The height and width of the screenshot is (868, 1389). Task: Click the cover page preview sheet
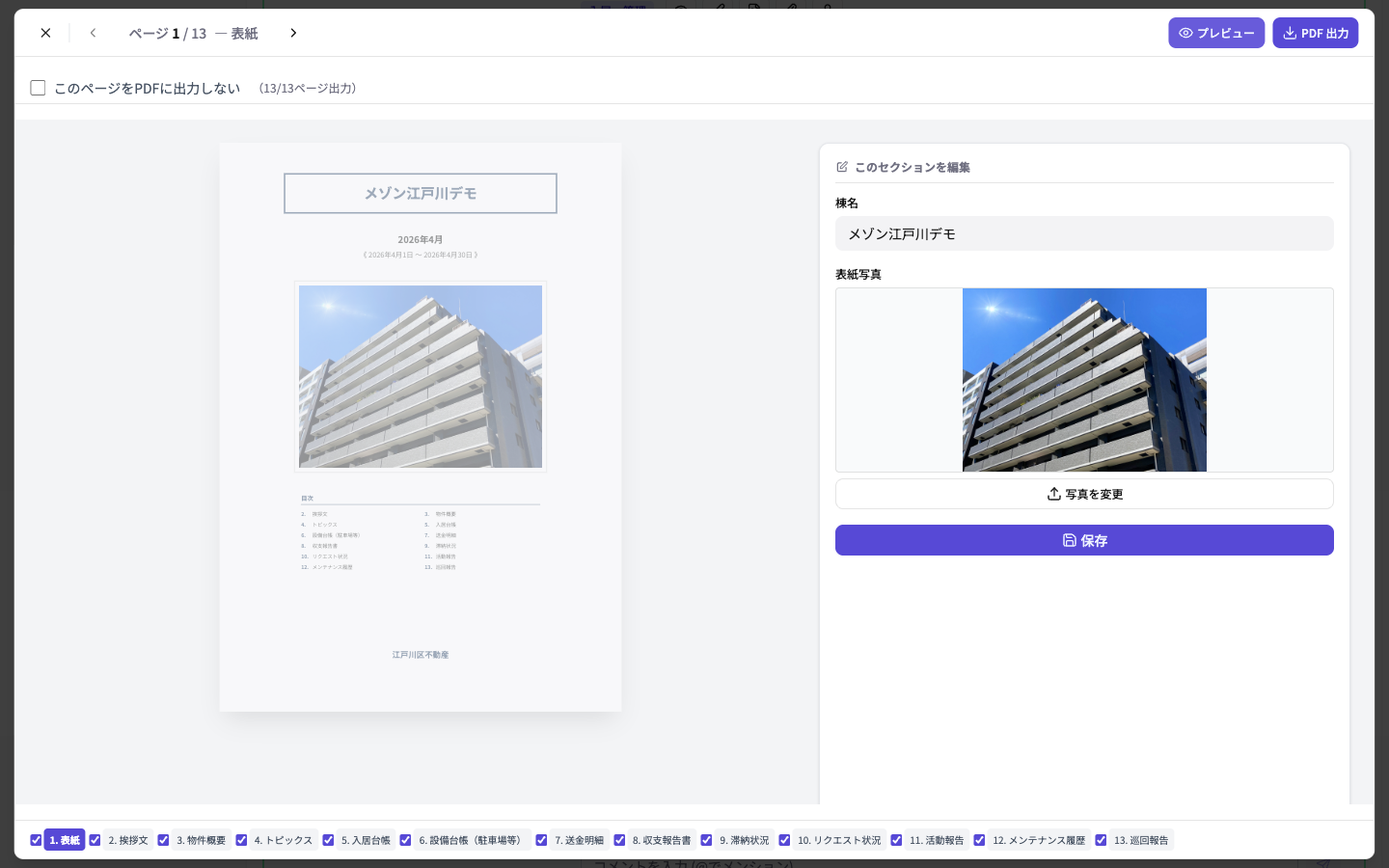[421, 427]
